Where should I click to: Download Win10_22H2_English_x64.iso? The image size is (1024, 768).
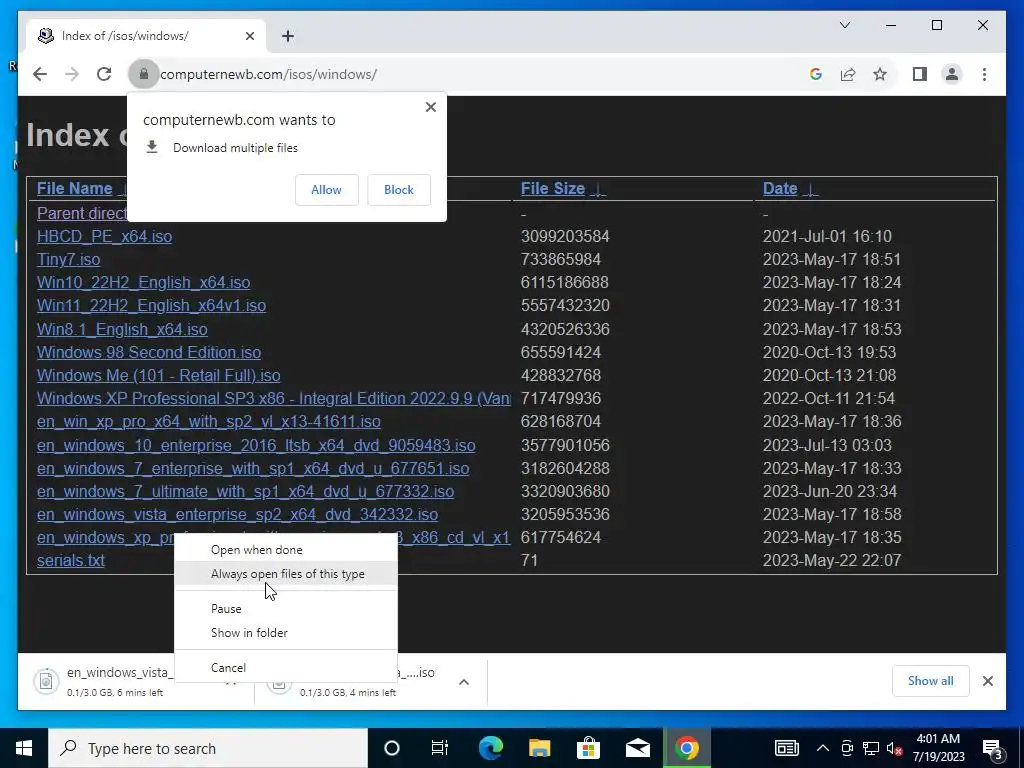pos(144,282)
